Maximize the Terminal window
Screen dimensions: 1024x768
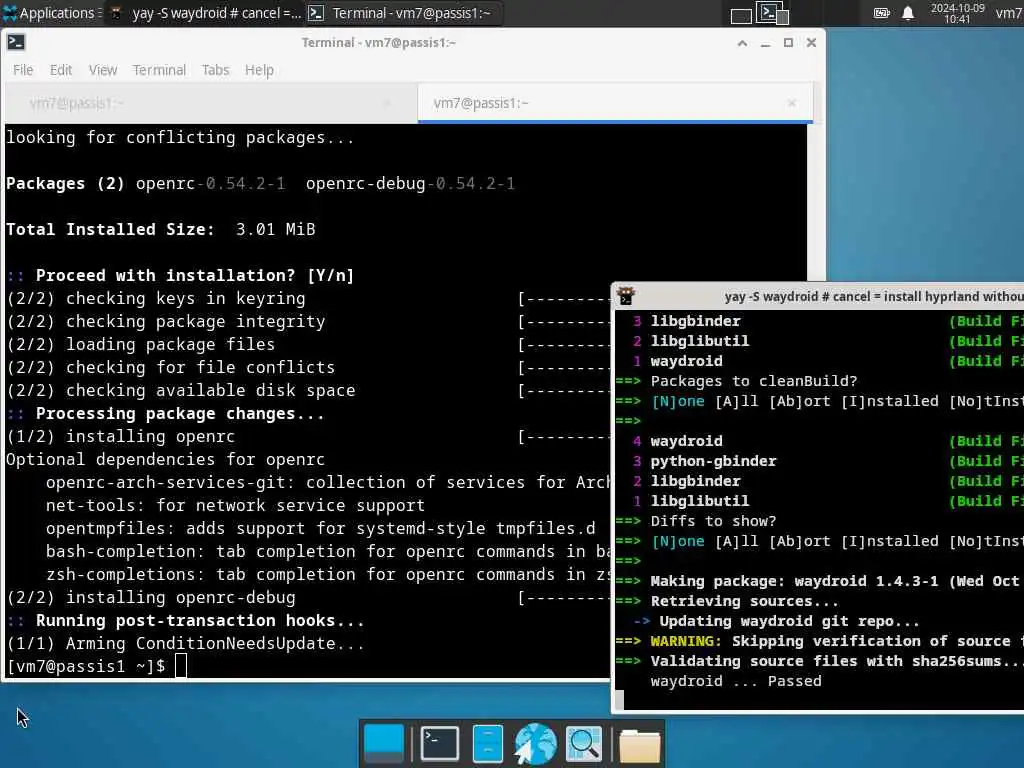788,42
